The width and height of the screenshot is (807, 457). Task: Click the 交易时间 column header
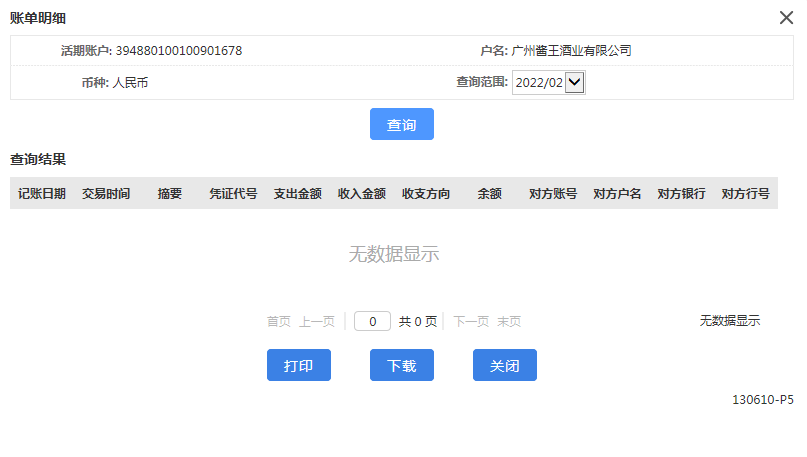106,194
